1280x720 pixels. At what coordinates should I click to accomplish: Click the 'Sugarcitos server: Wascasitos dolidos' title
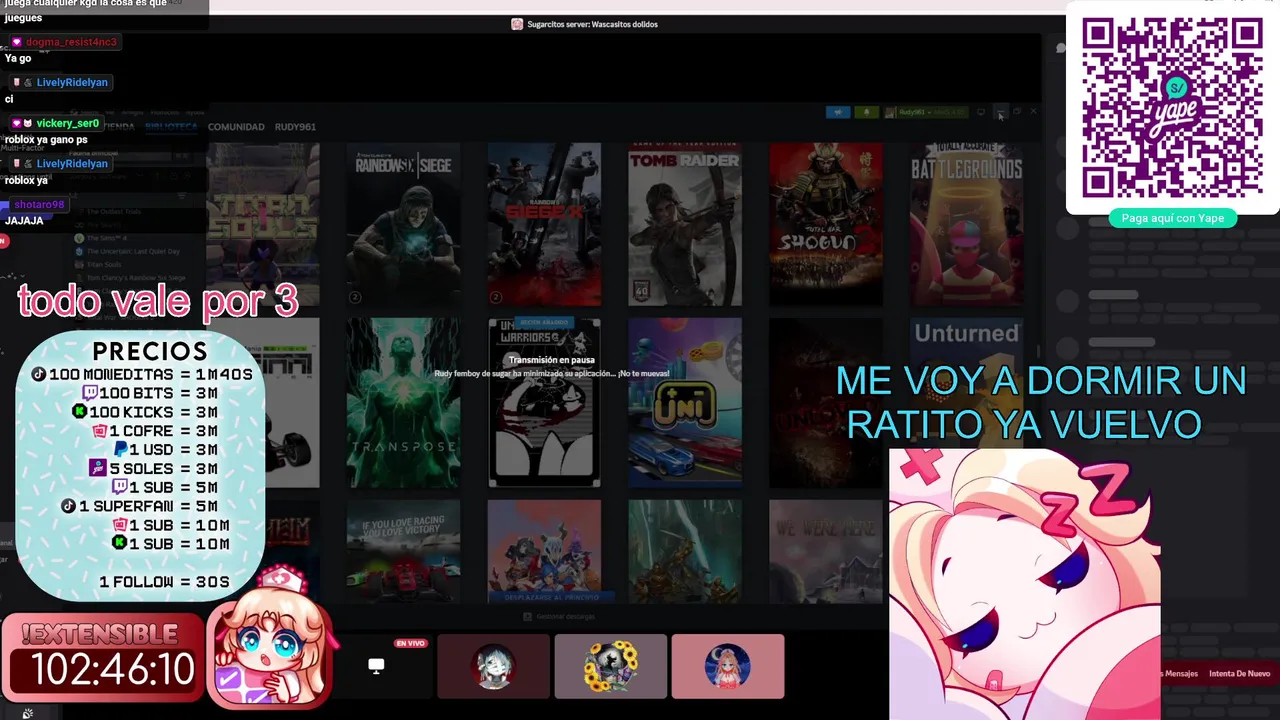click(x=593, y=24)
